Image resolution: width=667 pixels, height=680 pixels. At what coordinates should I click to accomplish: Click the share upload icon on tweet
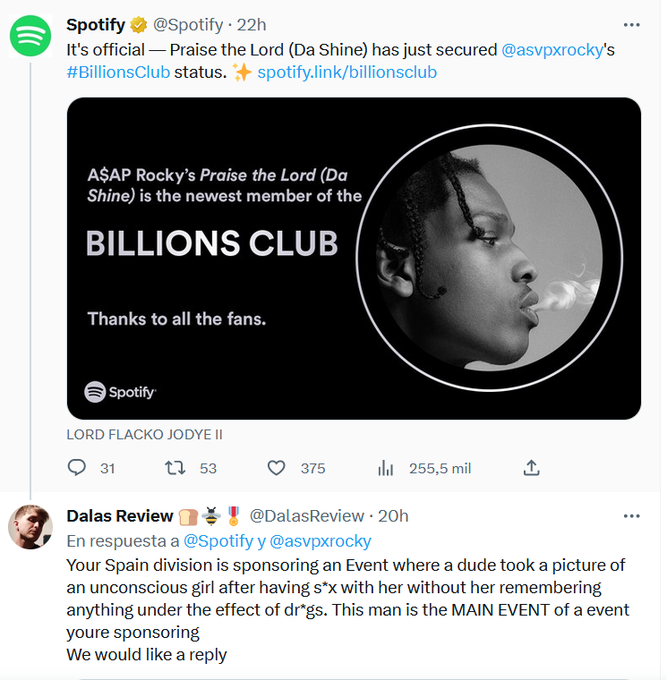[531, 468]
